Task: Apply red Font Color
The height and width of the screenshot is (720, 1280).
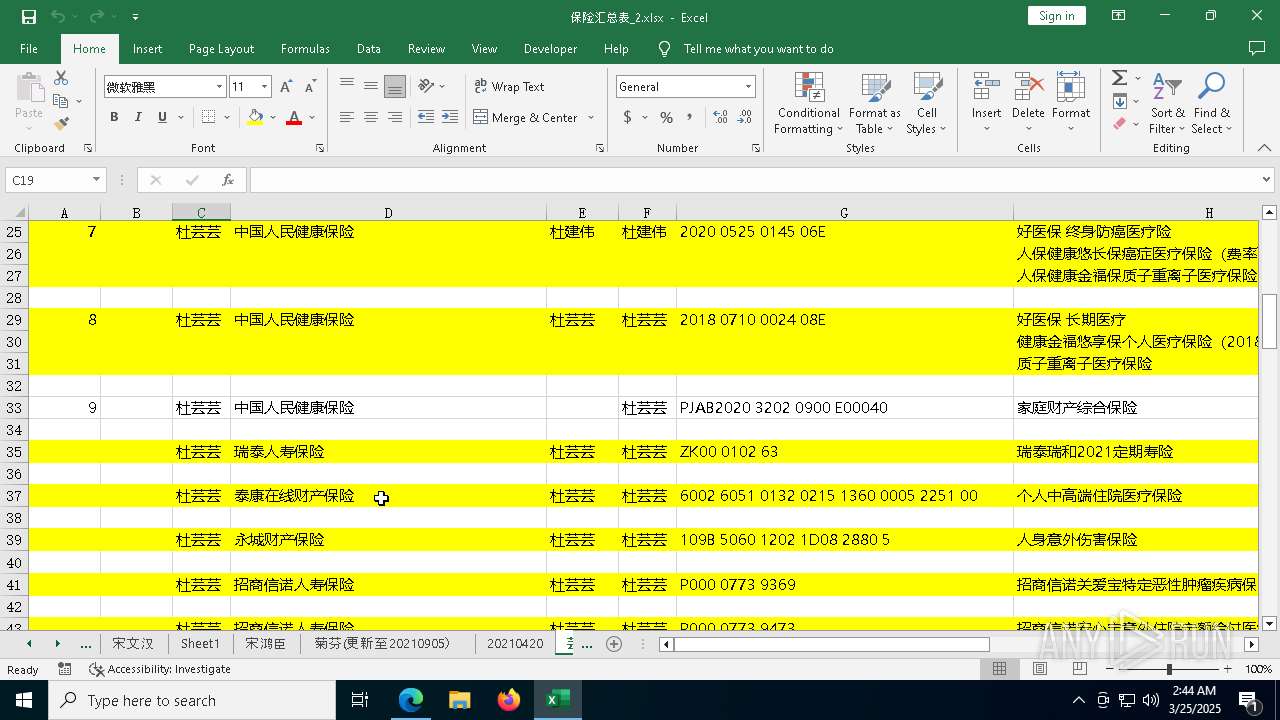Action: click(x=294, y=117)
